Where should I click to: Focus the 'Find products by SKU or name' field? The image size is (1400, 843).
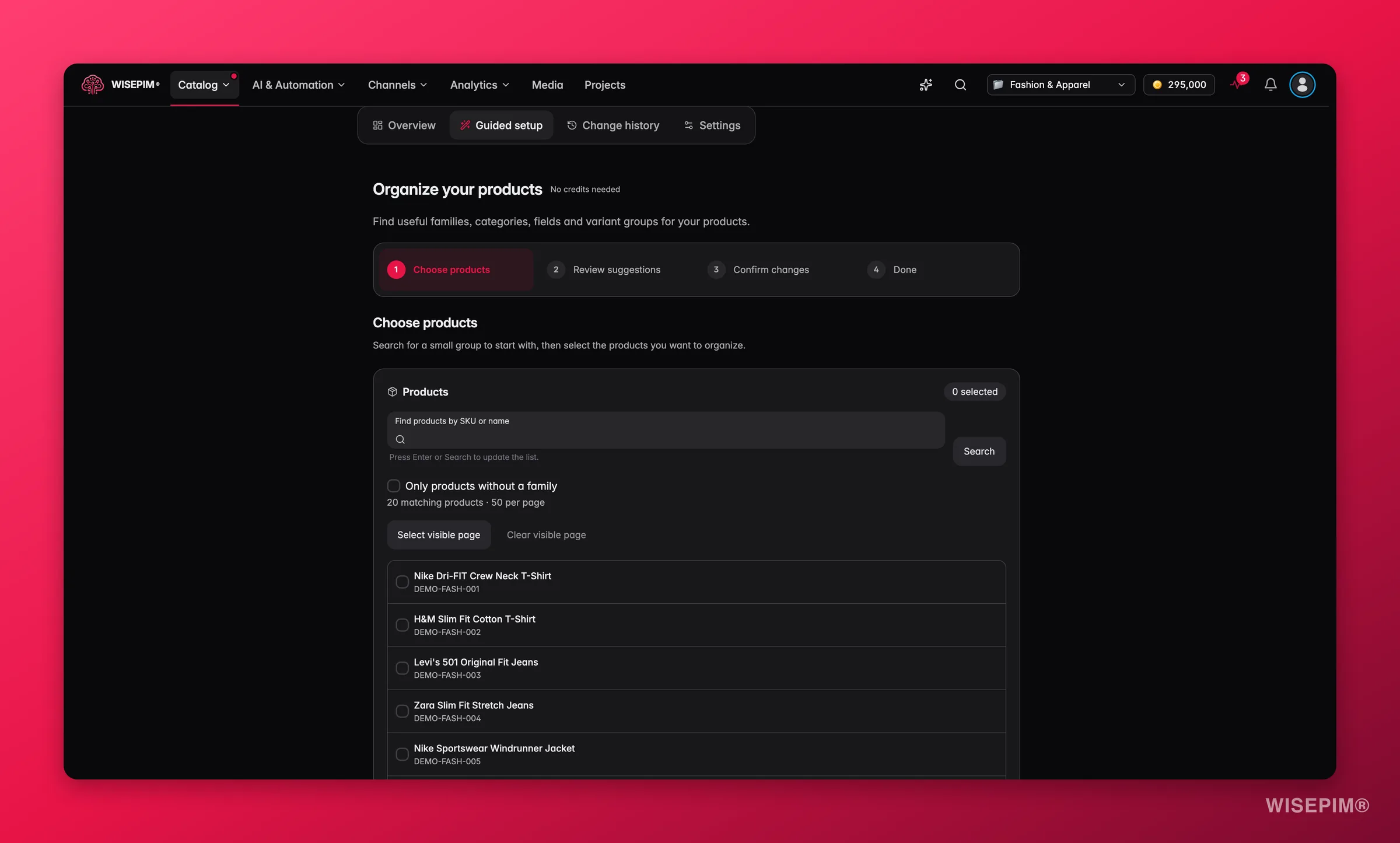666,431
